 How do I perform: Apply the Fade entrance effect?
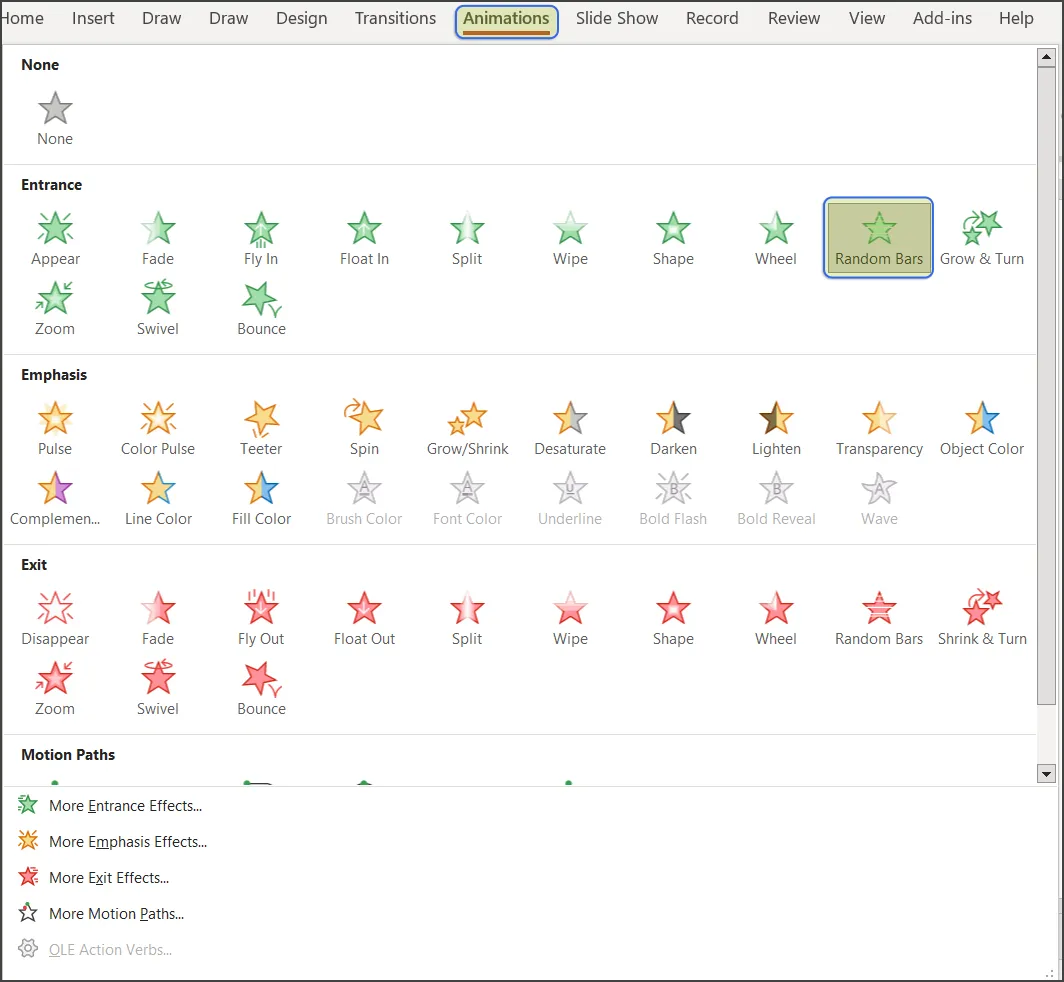point(158,238)
